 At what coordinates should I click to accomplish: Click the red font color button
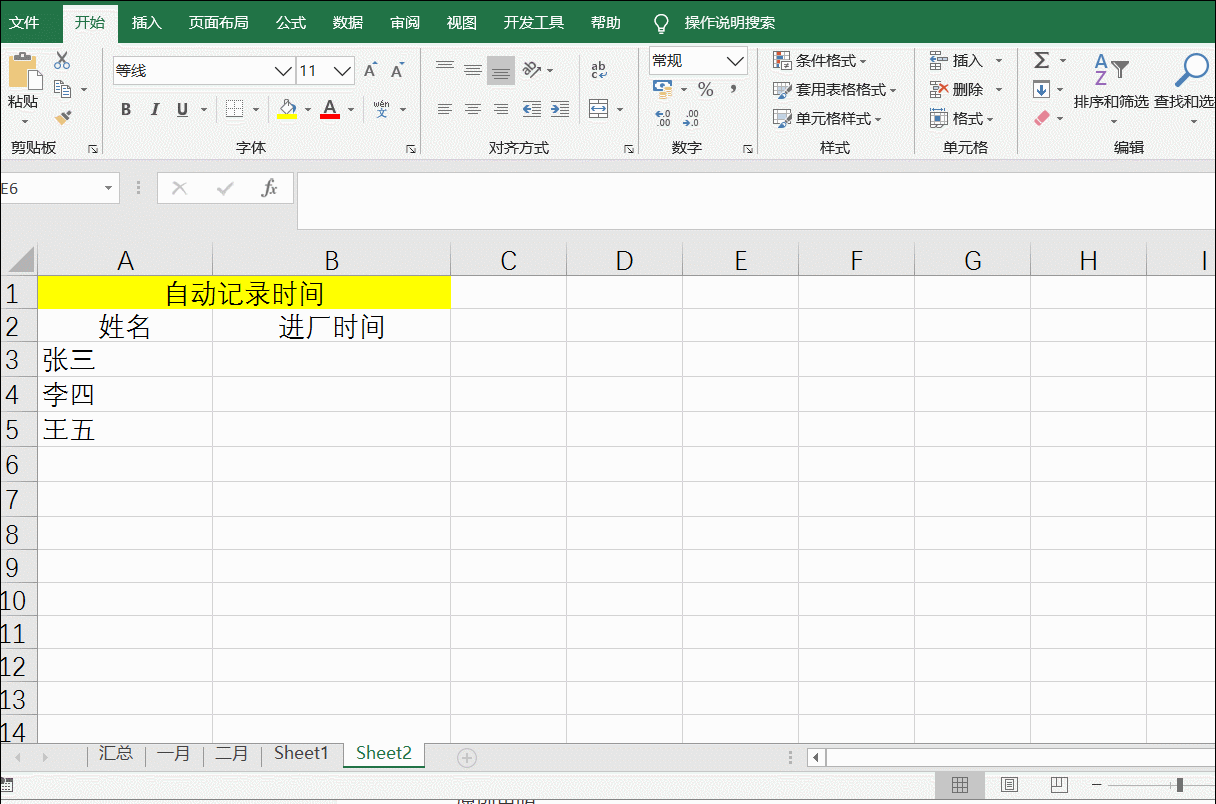tap(330, 109)
